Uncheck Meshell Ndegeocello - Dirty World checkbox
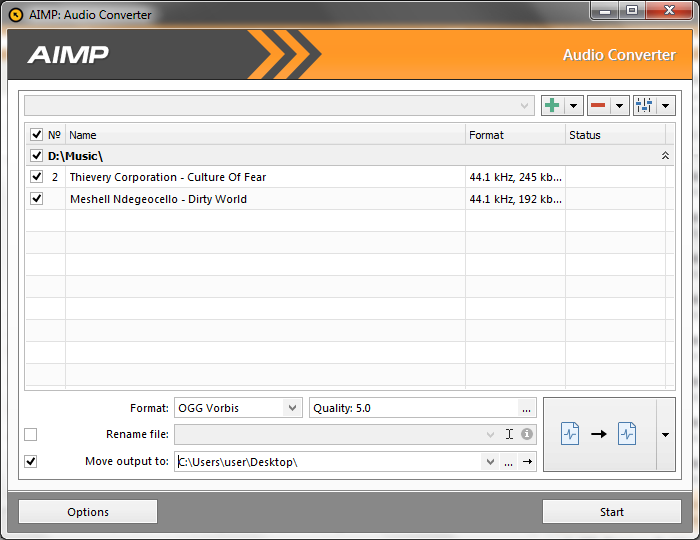 click(36, 199)
